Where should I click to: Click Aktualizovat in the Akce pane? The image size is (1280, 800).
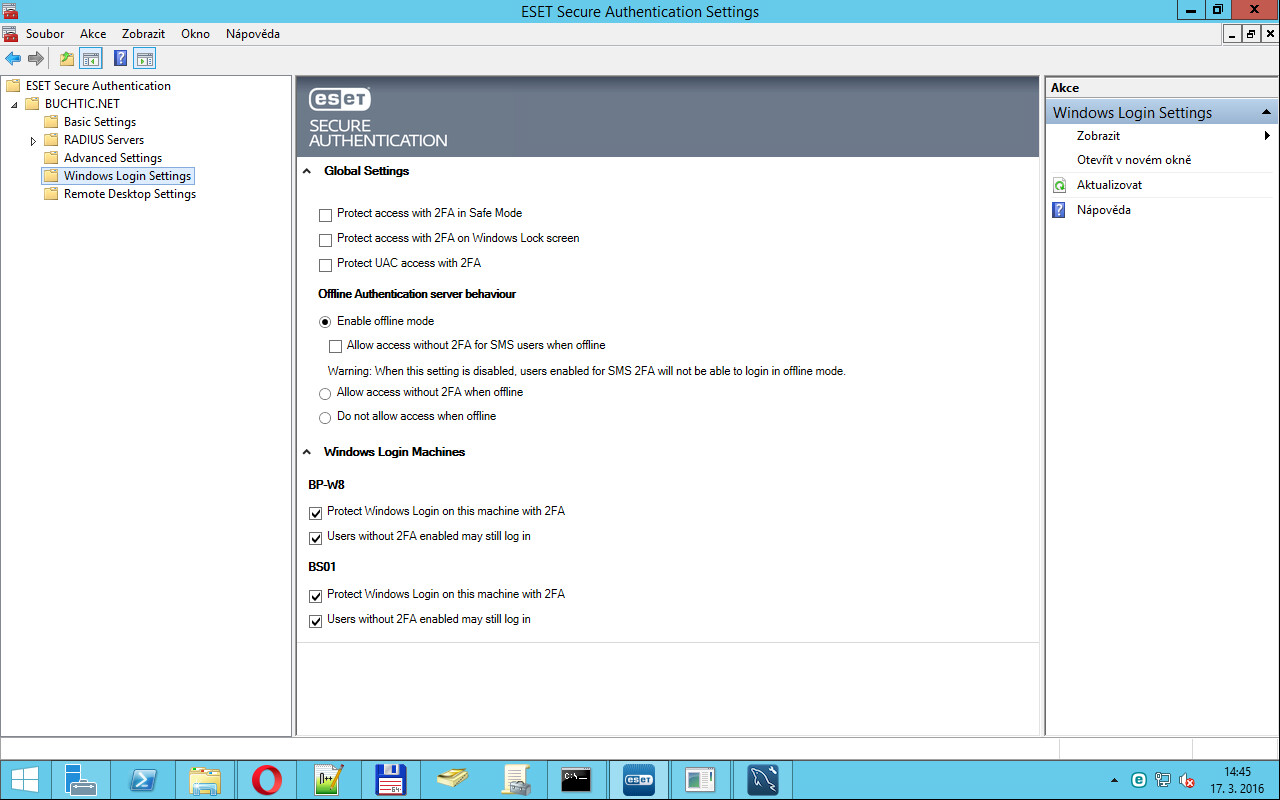pyautogui.click(x=1109, y=185)
